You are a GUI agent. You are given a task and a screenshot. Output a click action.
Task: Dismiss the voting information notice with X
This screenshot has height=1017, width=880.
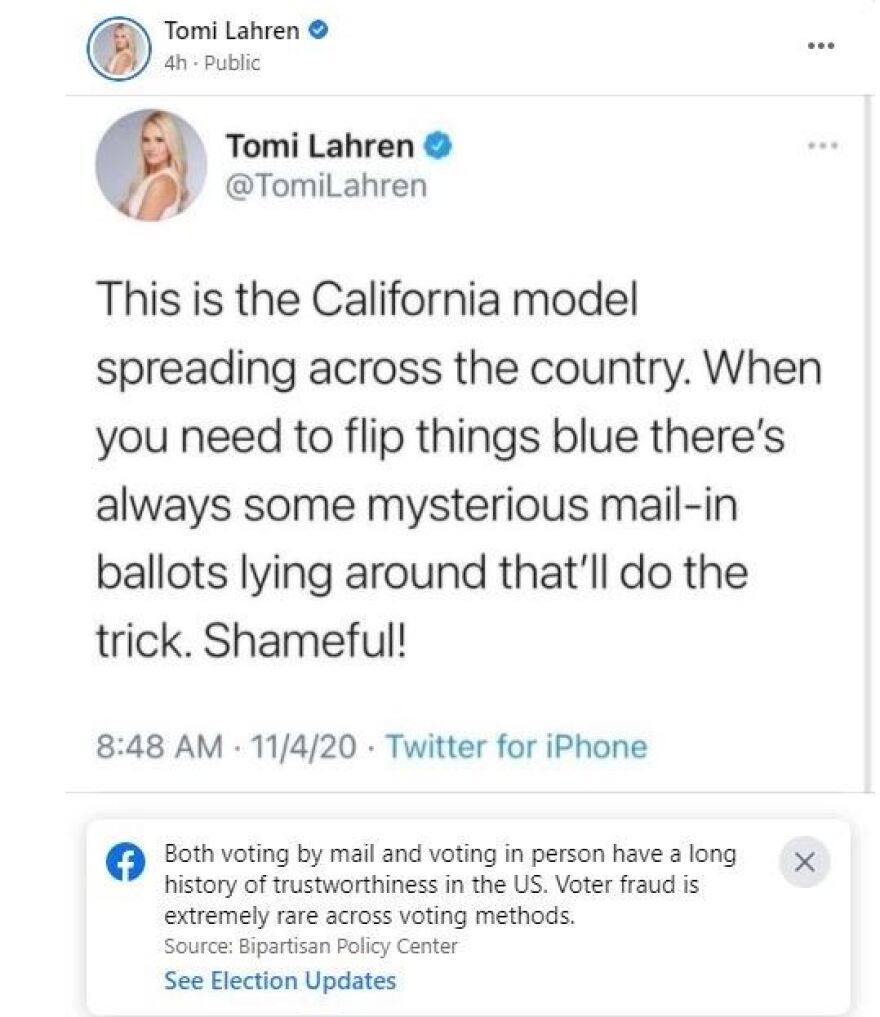(804, 863)
